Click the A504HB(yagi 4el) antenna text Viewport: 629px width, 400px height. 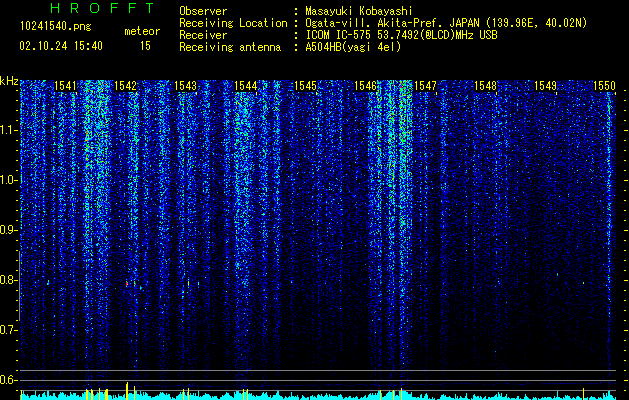pyautogui.click(x=353, y=47)
